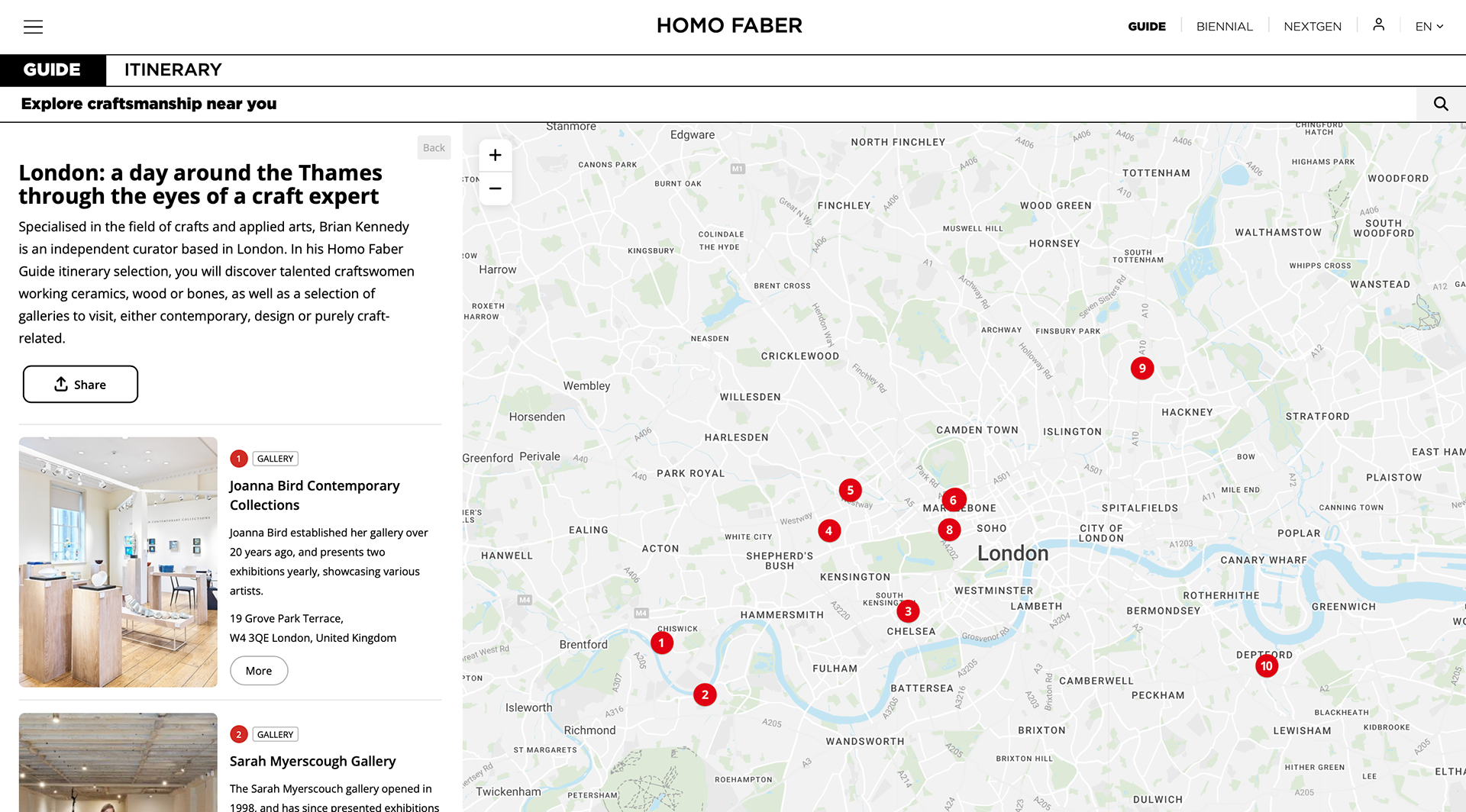Select map marker 9 north of Hackney
This screenshot has width=1466, height=812.
(x=1142, y=369)
